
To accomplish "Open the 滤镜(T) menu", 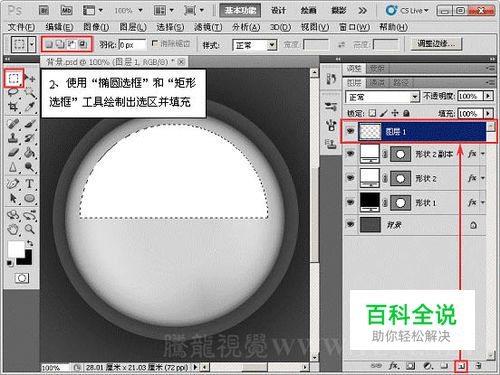I will 208,27.
